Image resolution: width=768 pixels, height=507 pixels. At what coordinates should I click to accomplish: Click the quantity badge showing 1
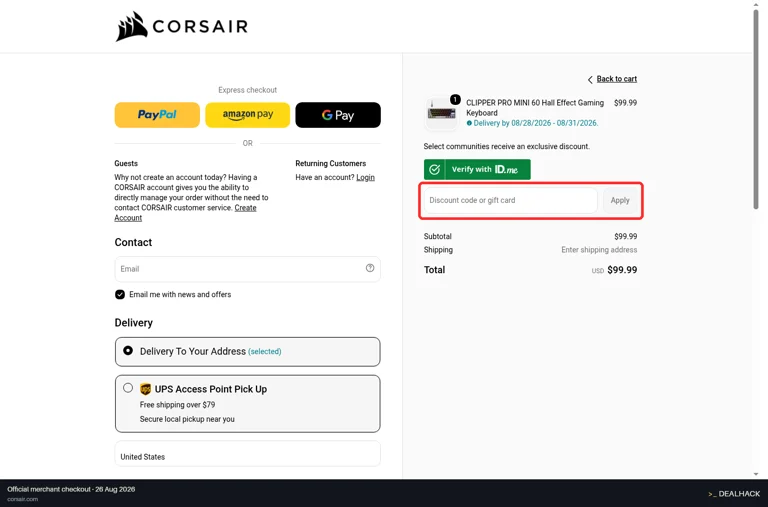[455, 99]
